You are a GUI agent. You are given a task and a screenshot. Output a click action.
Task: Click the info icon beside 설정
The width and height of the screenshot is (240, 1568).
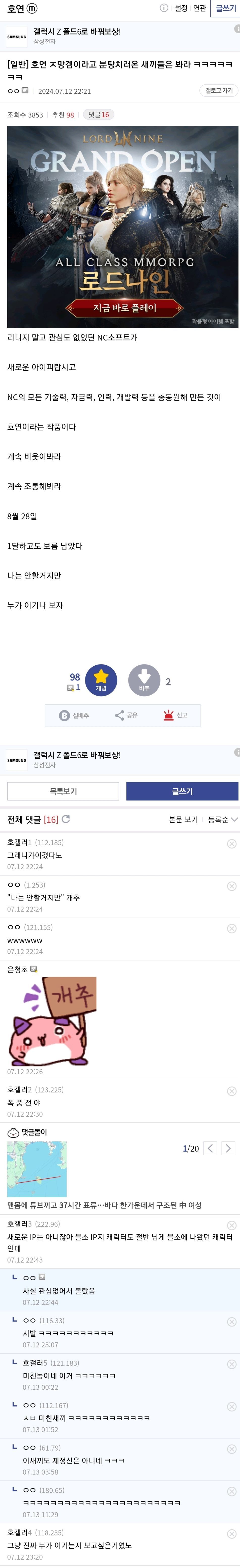click(x=164, y=8)
